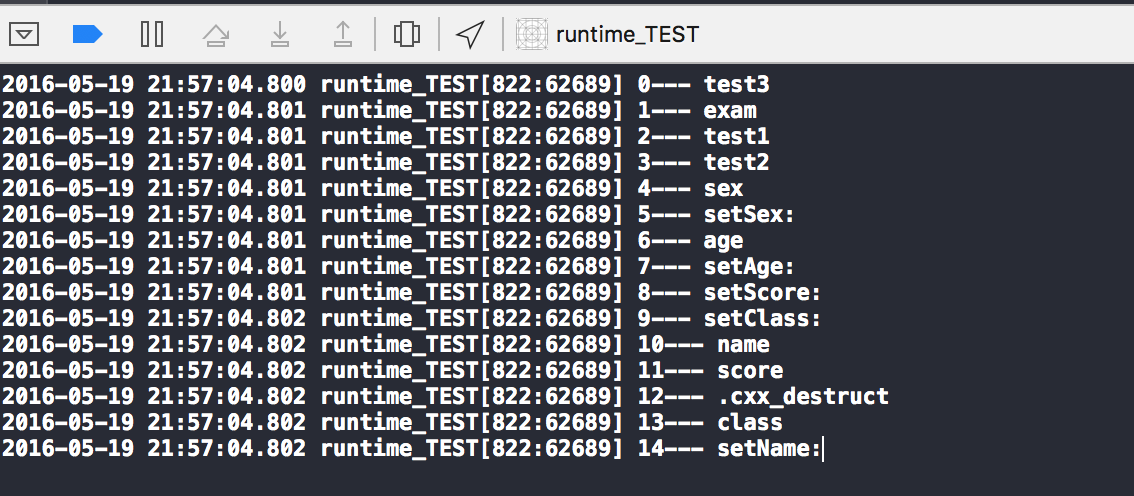This screenshot has height=496, width=1134.
Task: Place cursor after '14--- setName:'
Action: click(x=823, y=450)
